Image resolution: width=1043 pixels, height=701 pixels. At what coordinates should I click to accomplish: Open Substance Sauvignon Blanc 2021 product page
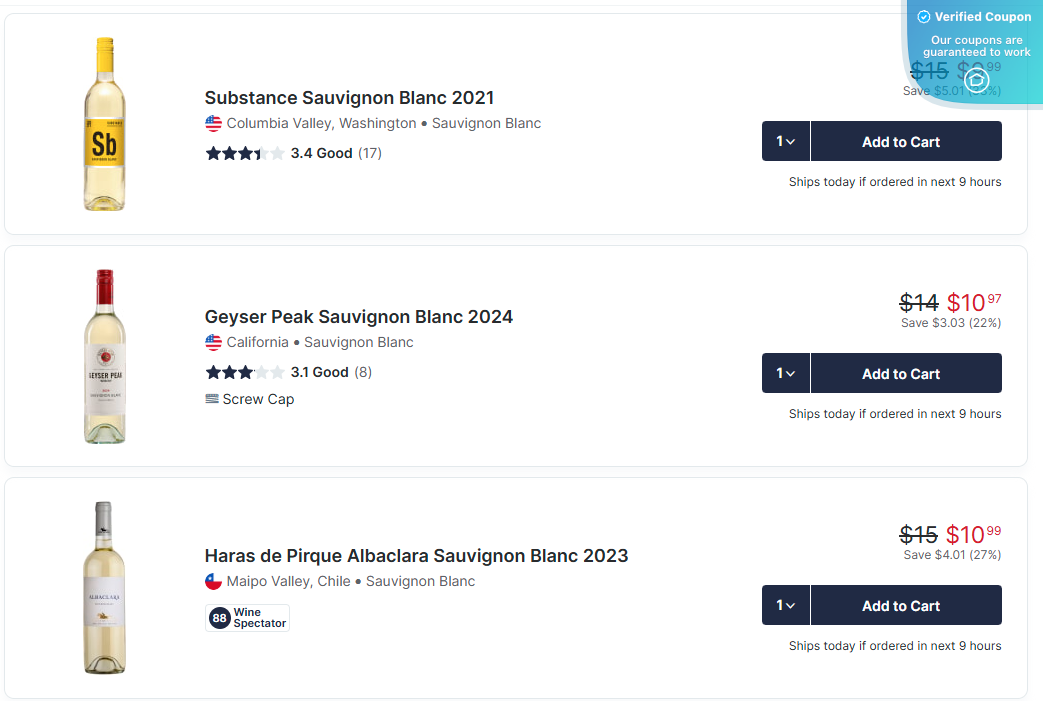(349, 98)
